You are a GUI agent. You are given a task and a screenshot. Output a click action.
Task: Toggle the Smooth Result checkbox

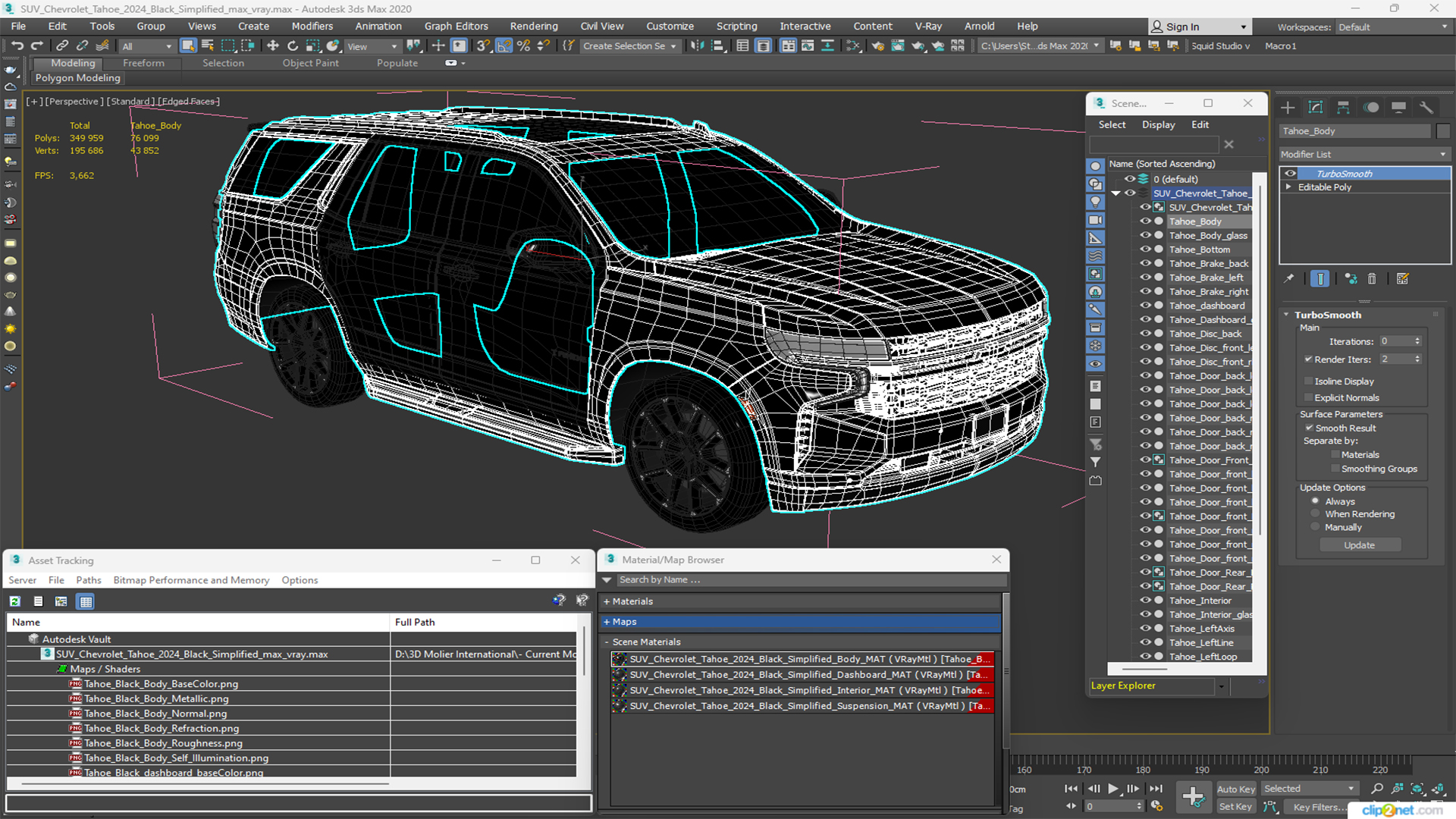[x=1309, y=428]
